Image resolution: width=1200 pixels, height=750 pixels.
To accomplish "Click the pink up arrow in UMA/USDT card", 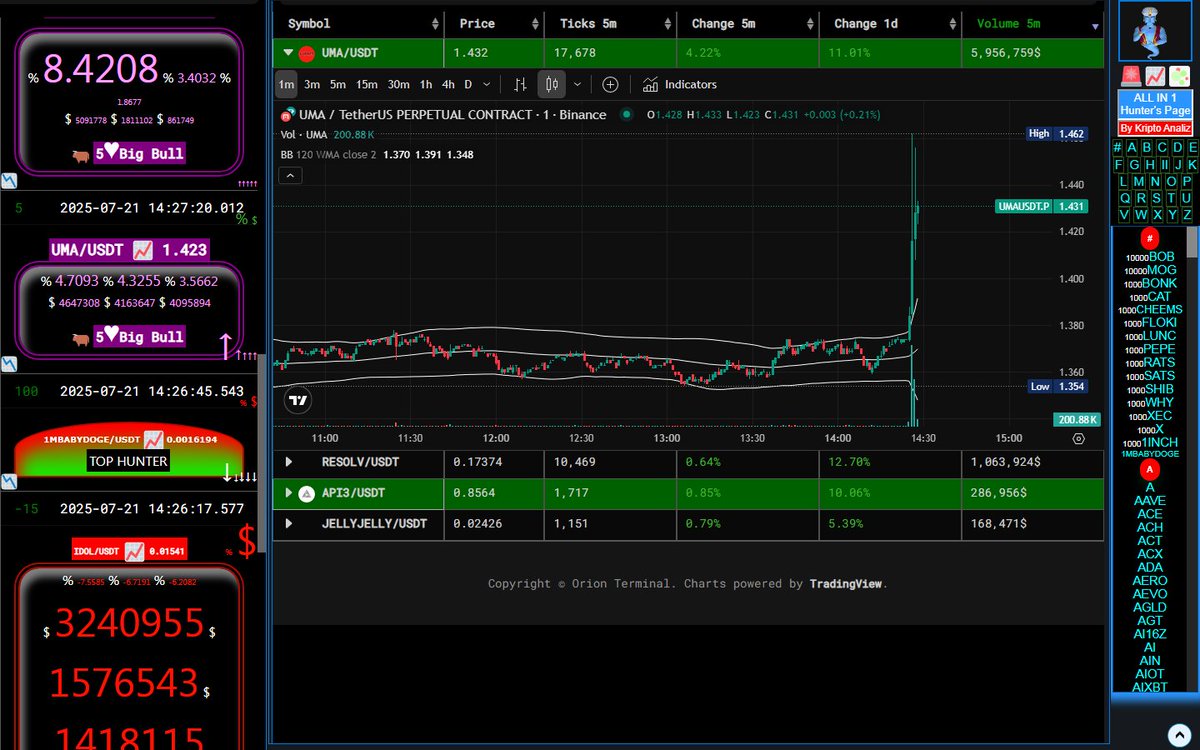I will click(227, 345).
